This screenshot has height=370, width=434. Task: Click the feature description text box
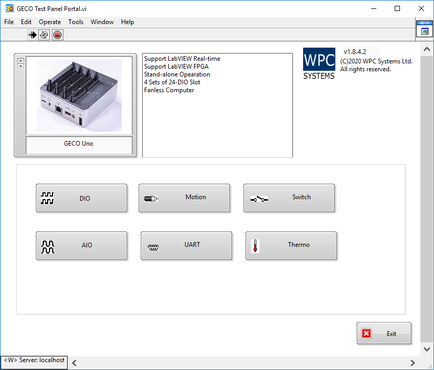[x=217, y=105]
